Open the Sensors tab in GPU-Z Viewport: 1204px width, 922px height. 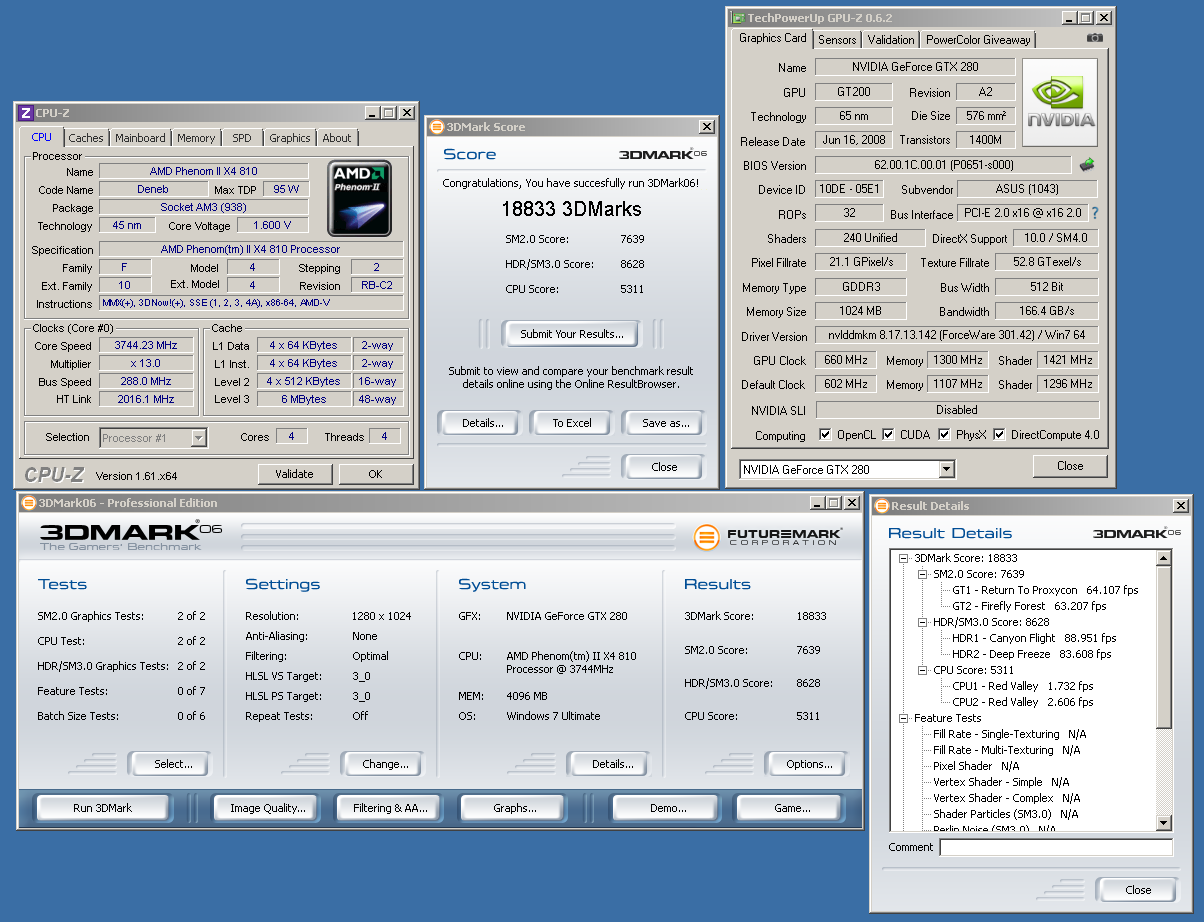pos(837,40)
